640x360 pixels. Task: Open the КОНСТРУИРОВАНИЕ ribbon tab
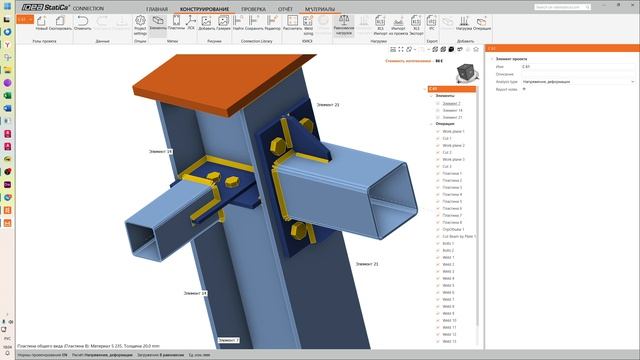point(204,9)
